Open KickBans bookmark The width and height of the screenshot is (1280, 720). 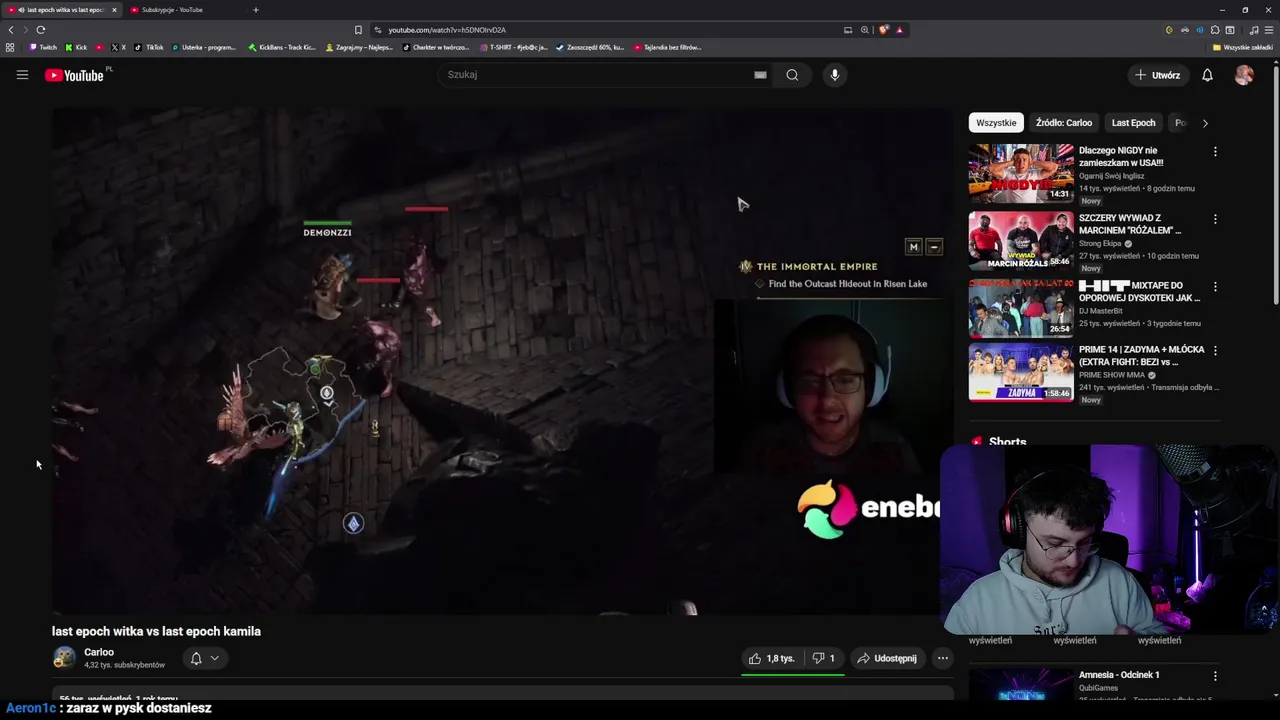tap(282, 47)
